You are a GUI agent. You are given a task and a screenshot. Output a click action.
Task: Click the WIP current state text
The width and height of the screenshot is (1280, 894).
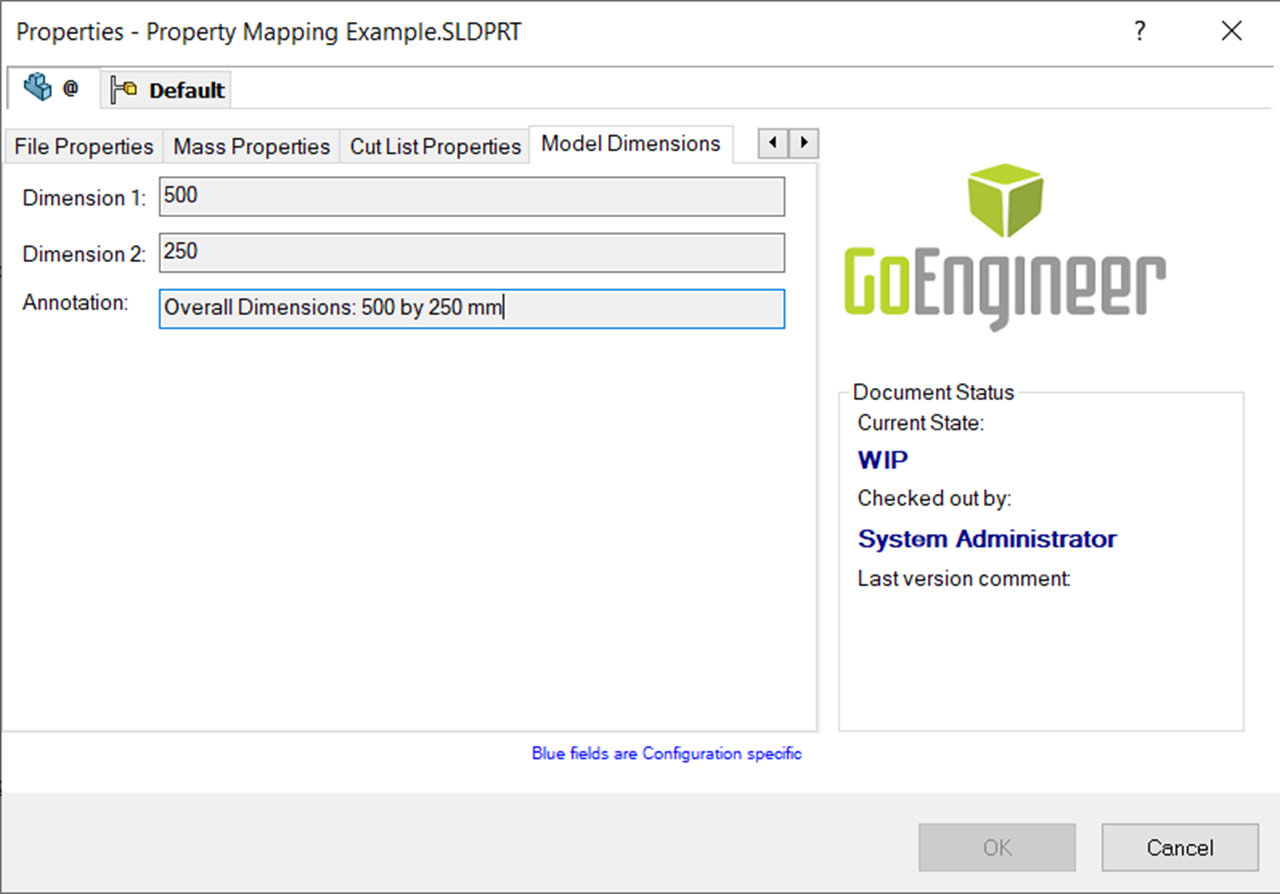click(x=883, y=460)
